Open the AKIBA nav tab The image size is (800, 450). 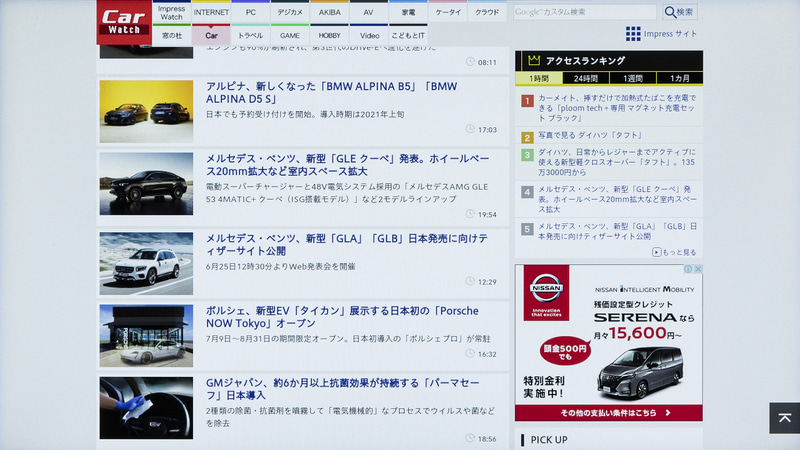click(330, 13)
